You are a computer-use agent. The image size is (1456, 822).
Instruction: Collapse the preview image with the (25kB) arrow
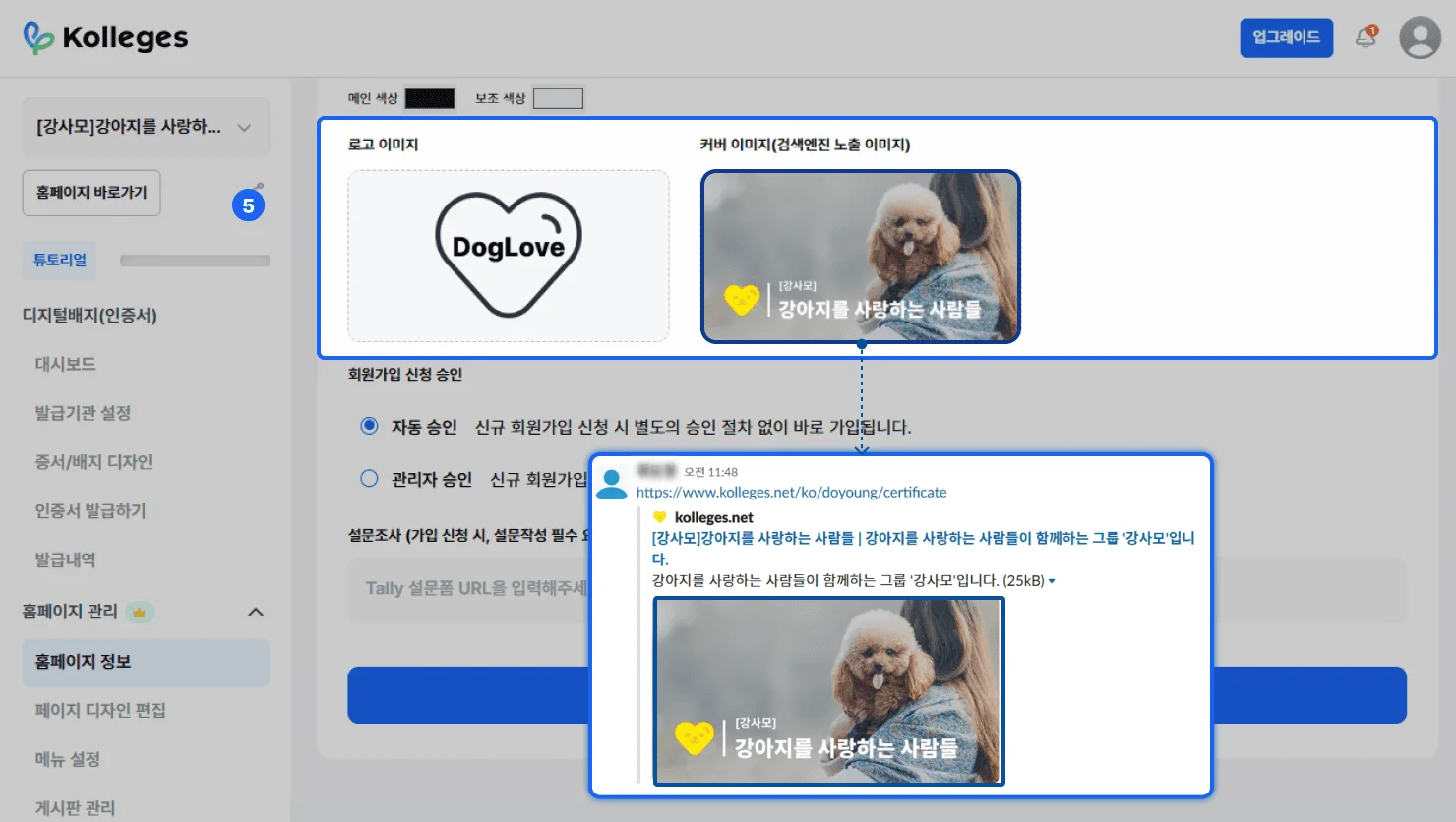pyautogui.click(x=1052, y=581)
